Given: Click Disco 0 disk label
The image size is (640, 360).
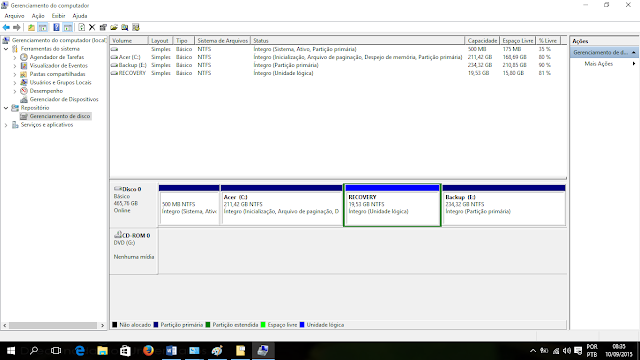Looking at the screenshot, I should click(x=131, y=189).
